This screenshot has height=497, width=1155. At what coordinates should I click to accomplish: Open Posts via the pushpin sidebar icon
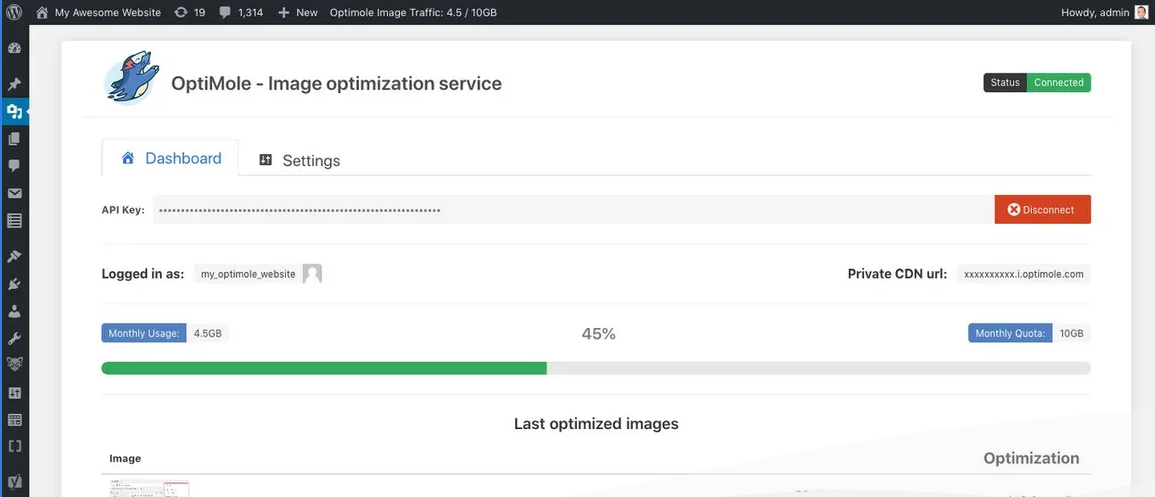(x=14, y=84)
